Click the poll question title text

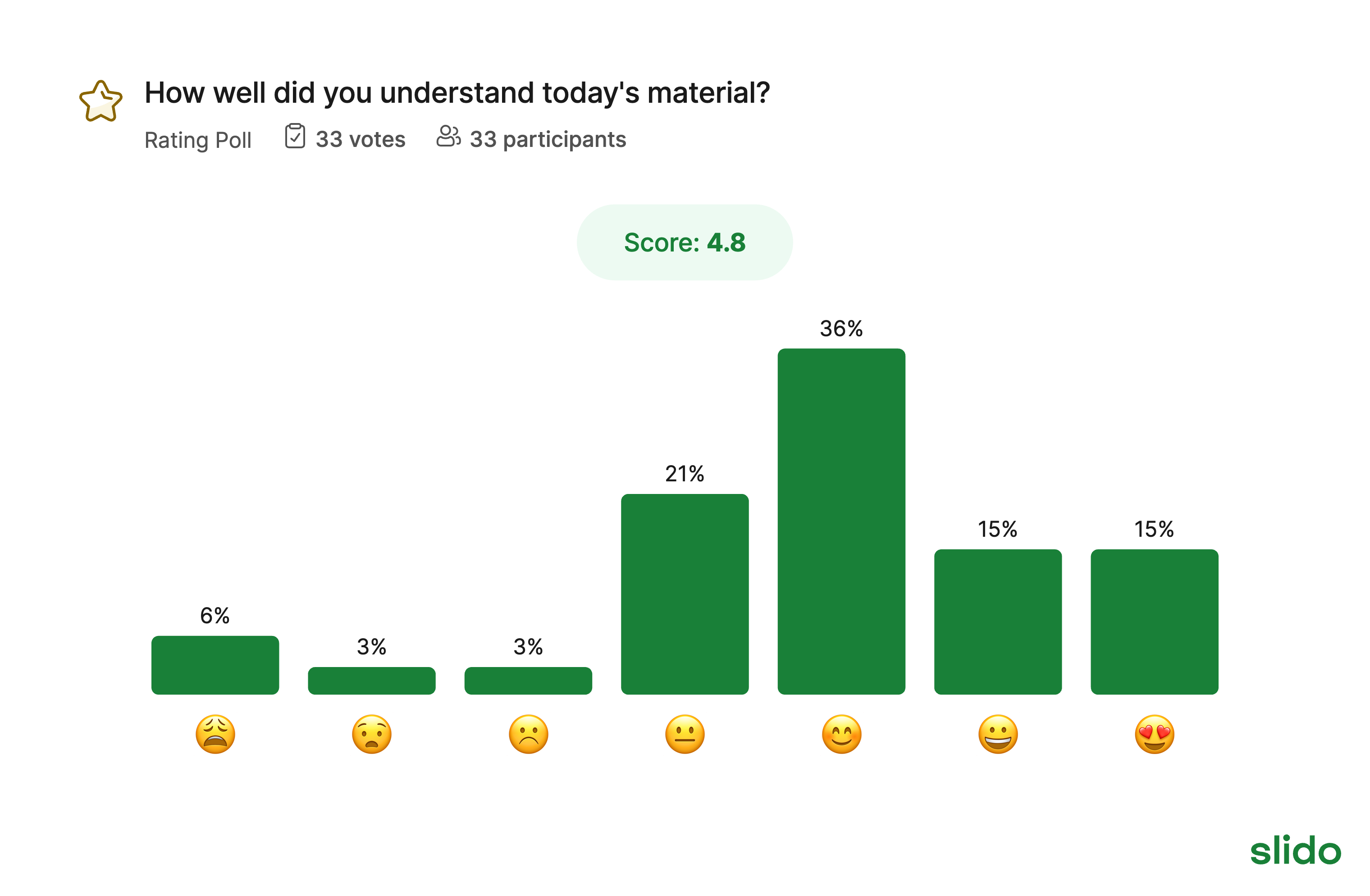click(x=457, y=93)
